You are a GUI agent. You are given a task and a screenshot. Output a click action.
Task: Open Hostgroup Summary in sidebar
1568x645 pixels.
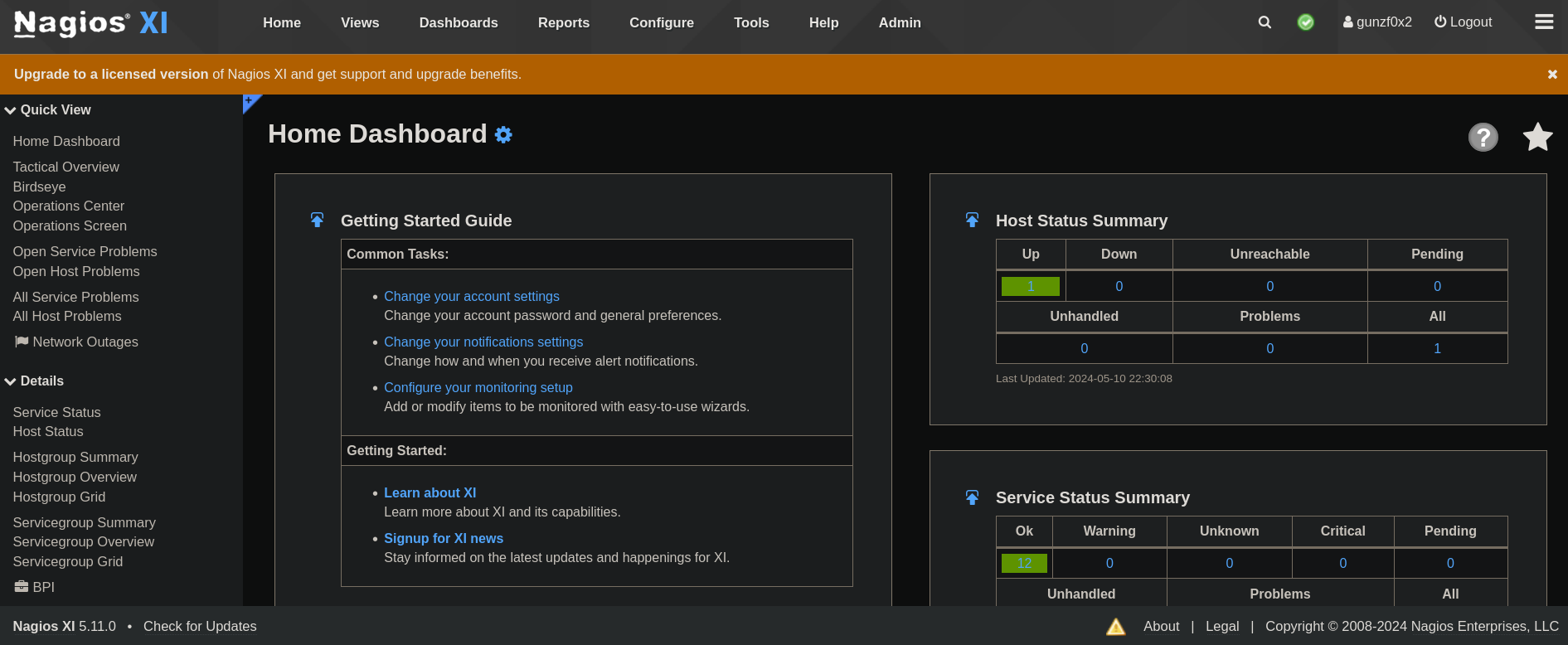75,457
